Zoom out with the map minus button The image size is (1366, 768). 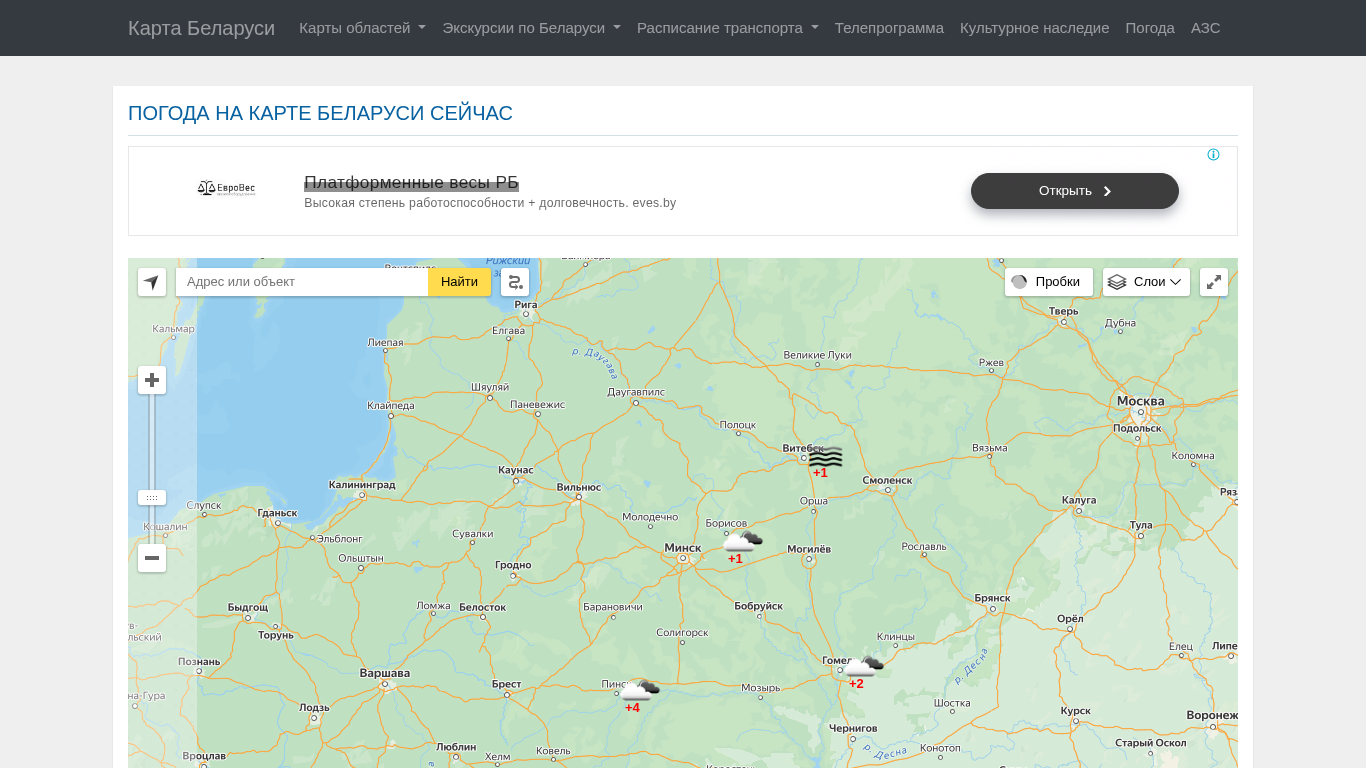152,558
